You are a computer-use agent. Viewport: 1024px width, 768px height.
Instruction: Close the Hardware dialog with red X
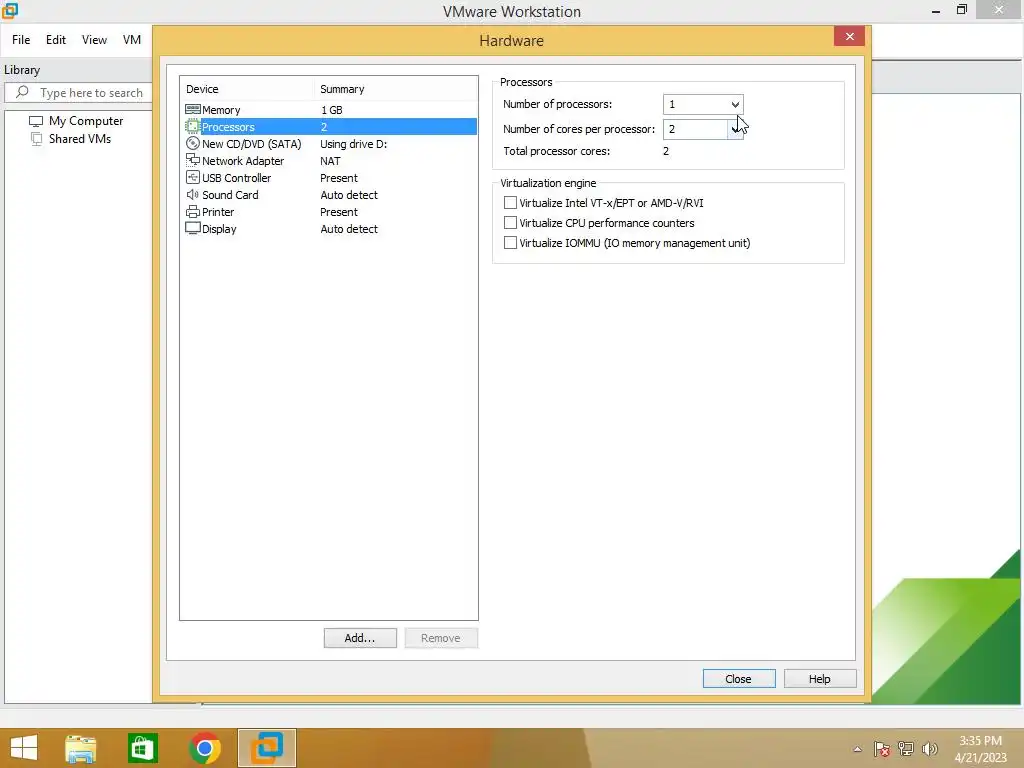(849, 37)
